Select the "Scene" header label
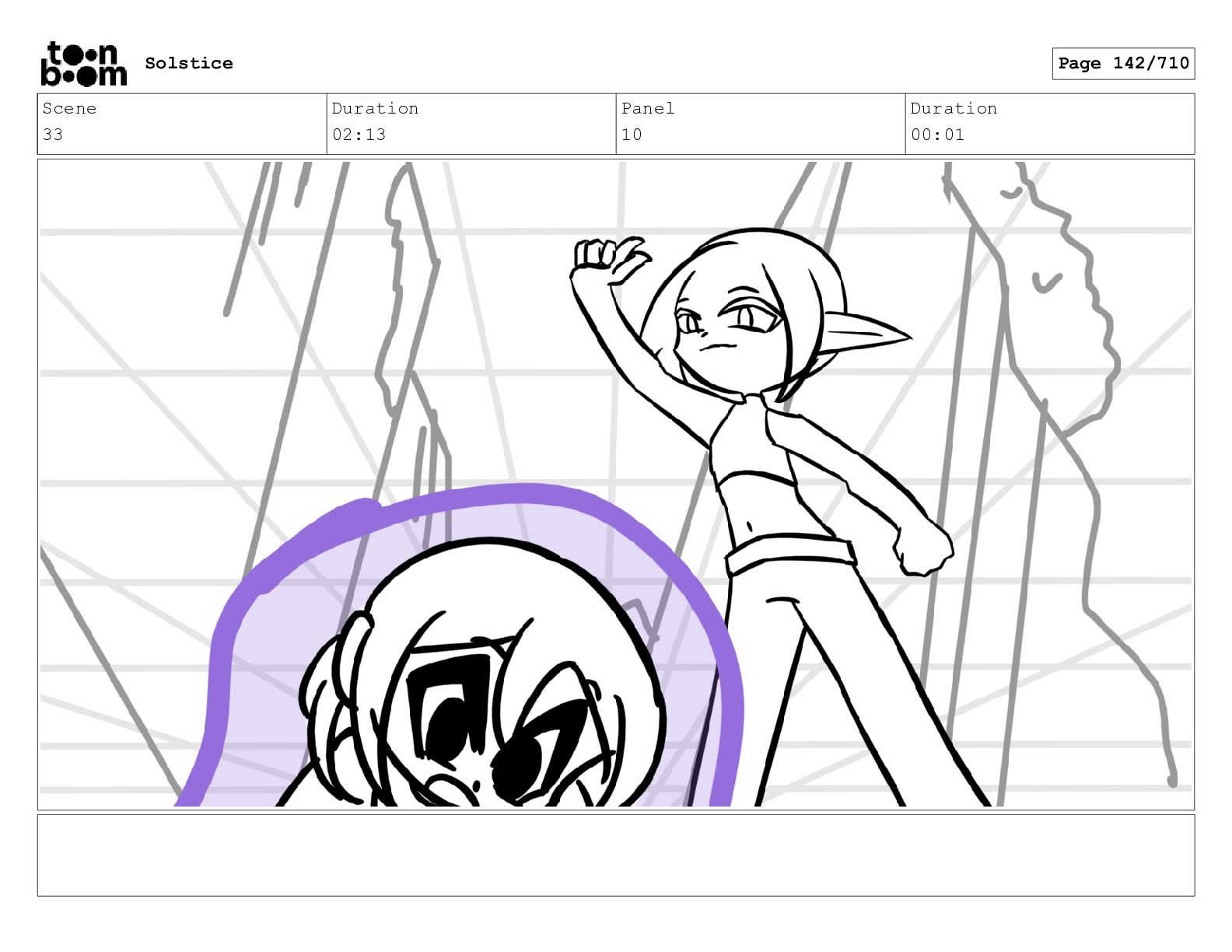1232x952 pixels. [69, 108]
